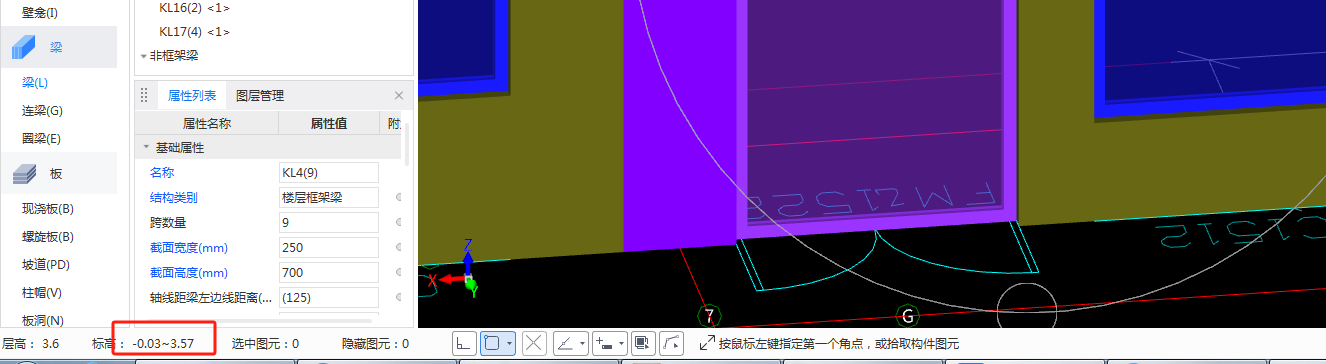Click the 截面宽度(mm) property label
This screenshot has width=1326, height=364.
189,248
